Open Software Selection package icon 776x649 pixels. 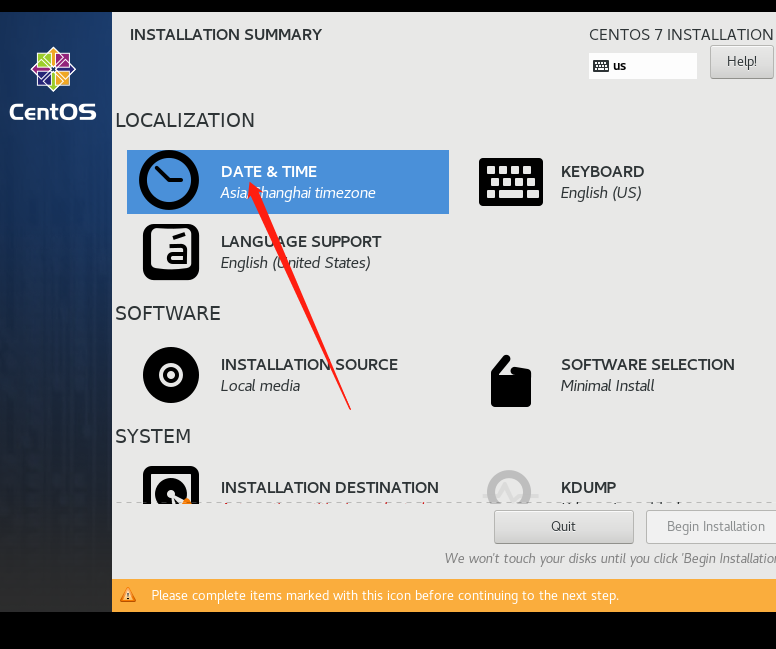[x=511, y=381]
